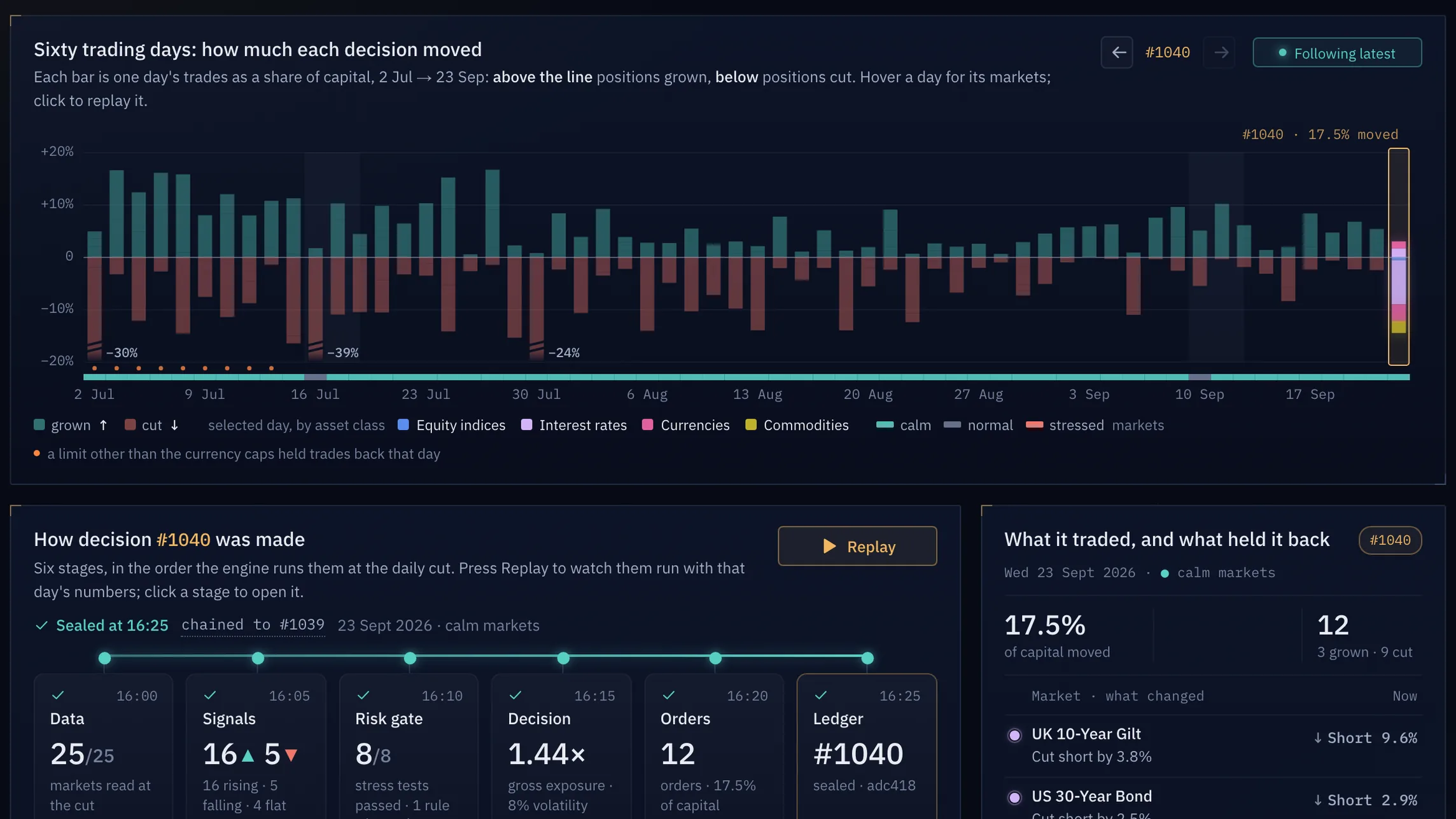
Task: Click the first timeline dot above Data
Action: 105,658
